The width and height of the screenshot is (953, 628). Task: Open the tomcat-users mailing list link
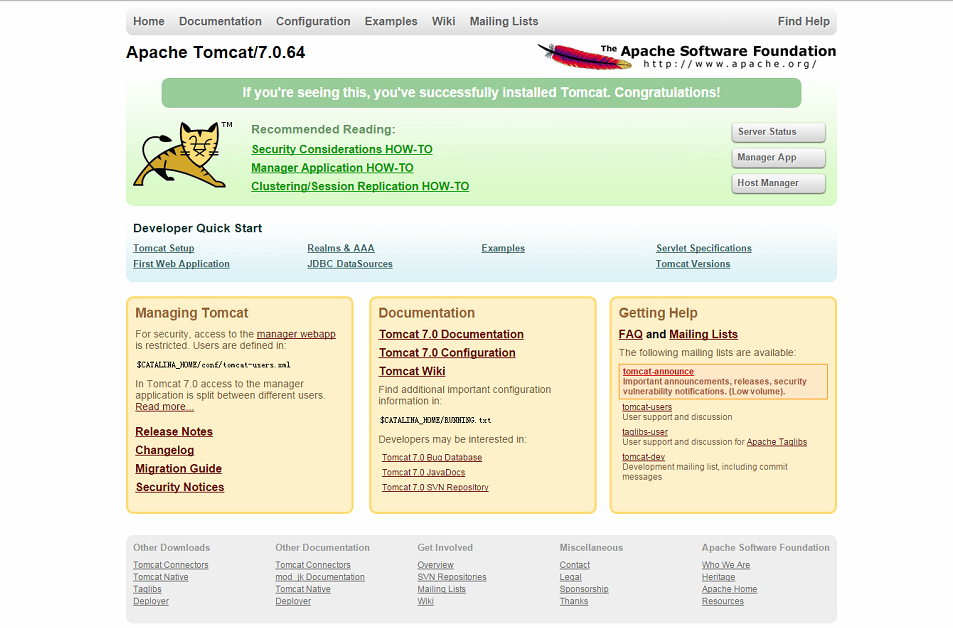(647, 407)
